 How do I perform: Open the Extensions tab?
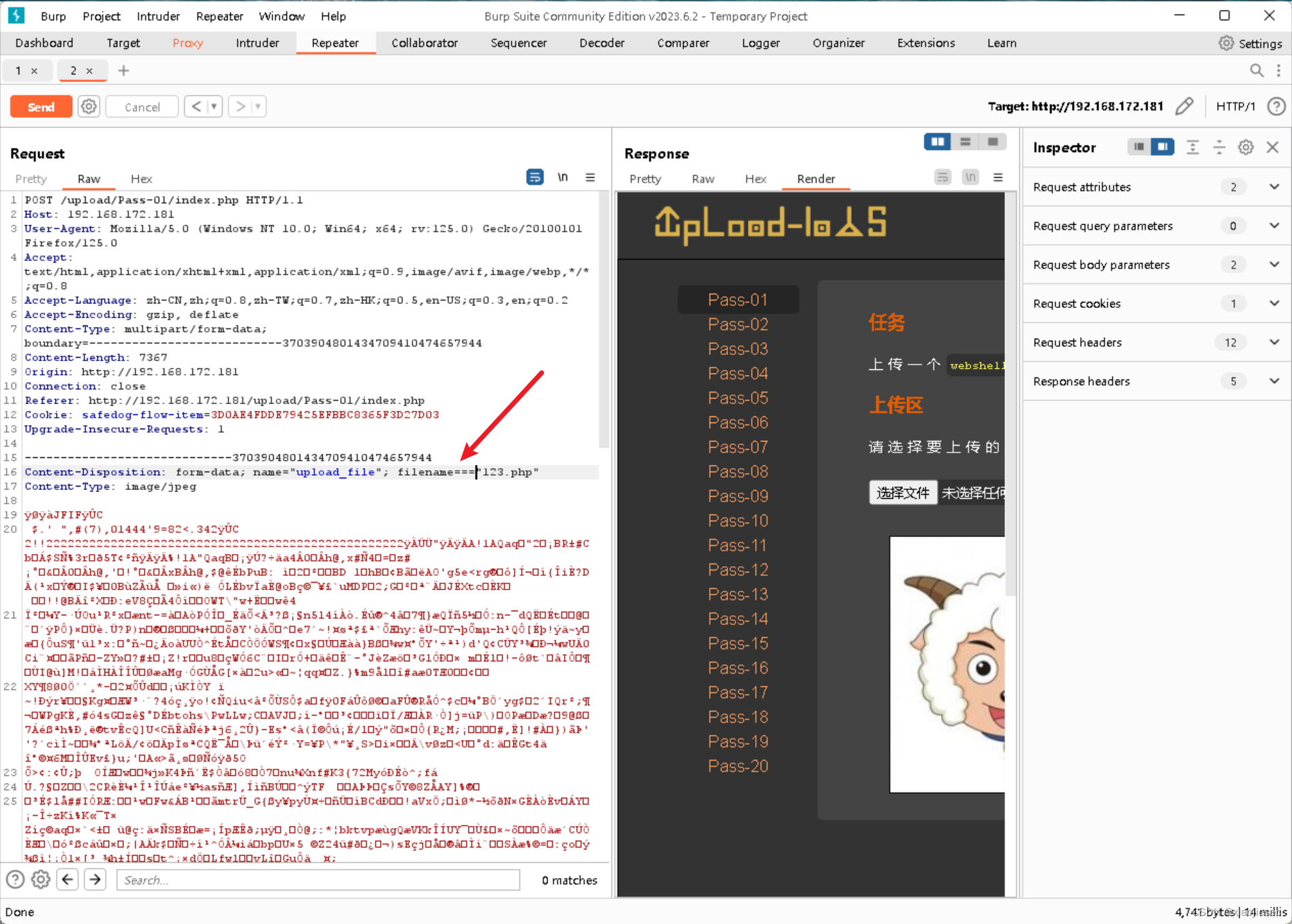[925, 43]
